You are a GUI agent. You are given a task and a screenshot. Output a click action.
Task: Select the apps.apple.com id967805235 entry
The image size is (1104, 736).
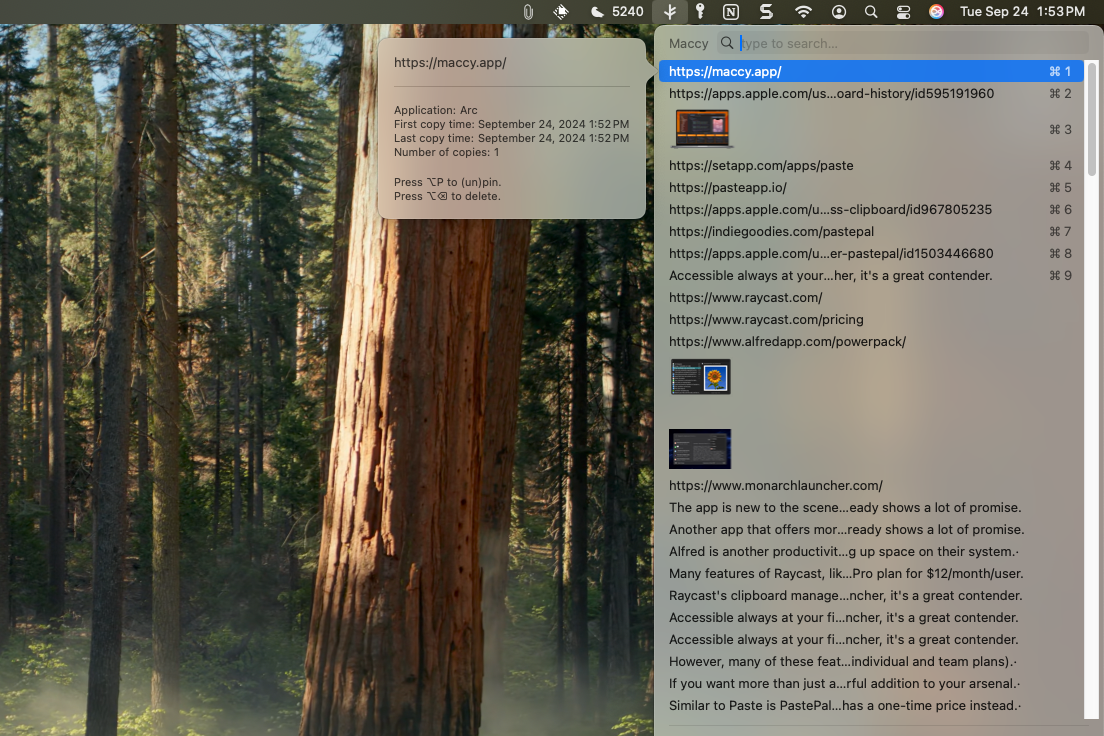[871, 209]
